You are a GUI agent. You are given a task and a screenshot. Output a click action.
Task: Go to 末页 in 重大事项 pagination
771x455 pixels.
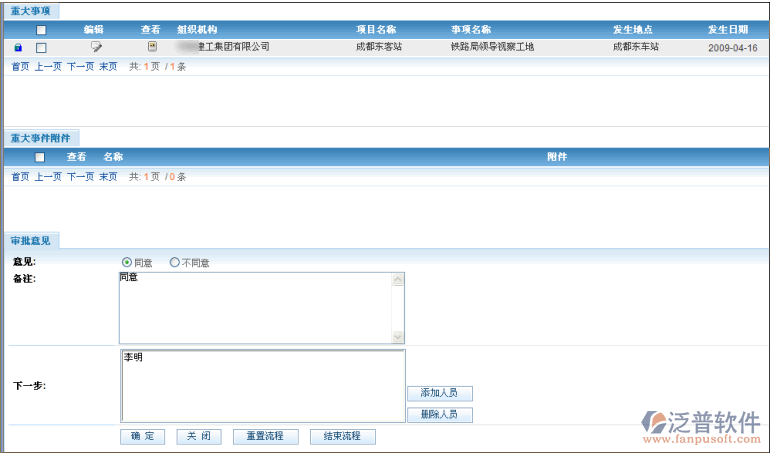[108, 66]
